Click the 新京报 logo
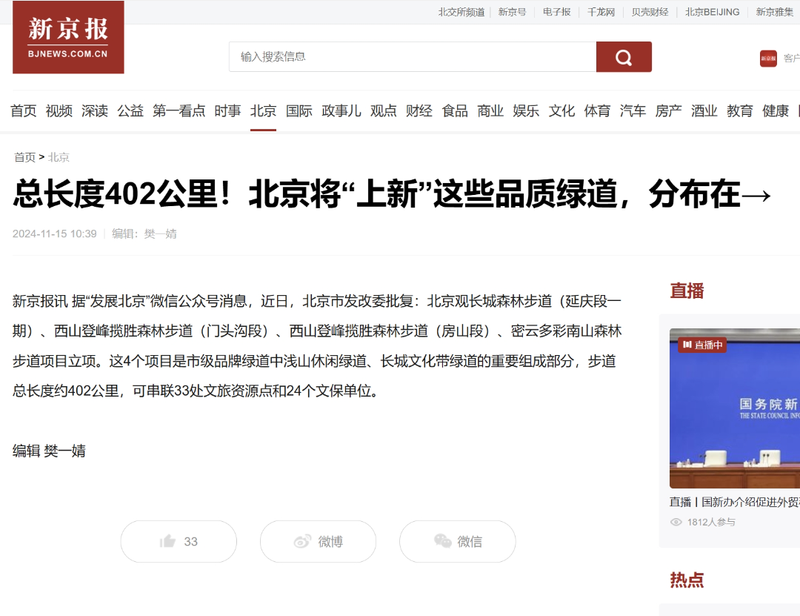Screen dimensions: 800x616 (68, 37)
